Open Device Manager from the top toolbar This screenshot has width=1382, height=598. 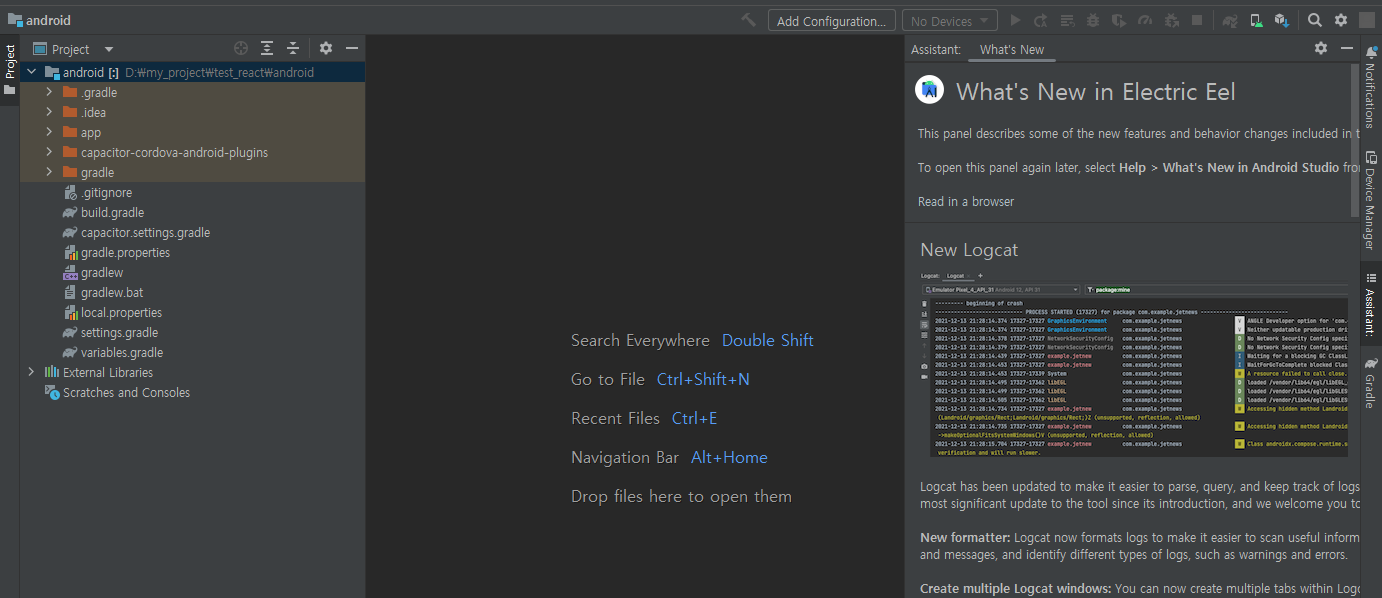pos(1256,20)
